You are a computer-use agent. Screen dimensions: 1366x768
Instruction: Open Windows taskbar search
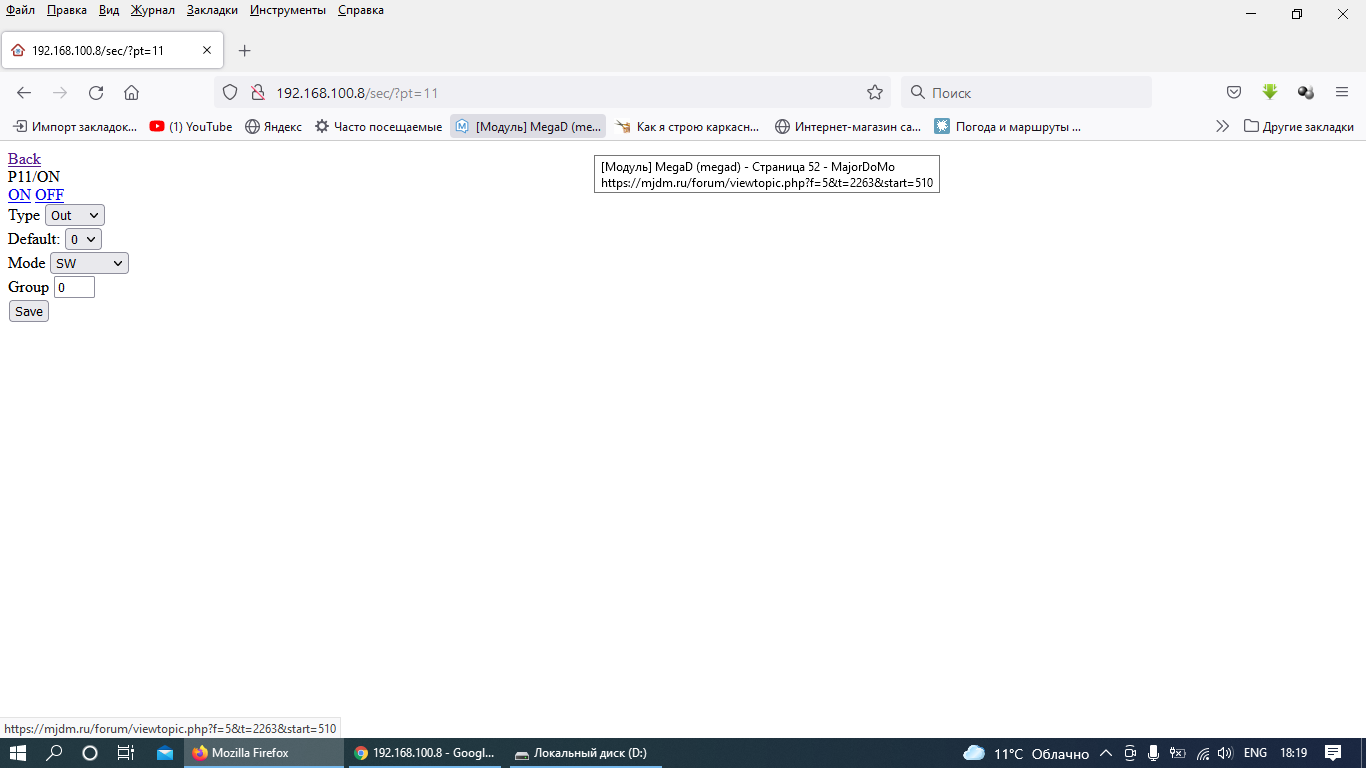(x=54, y=753)
